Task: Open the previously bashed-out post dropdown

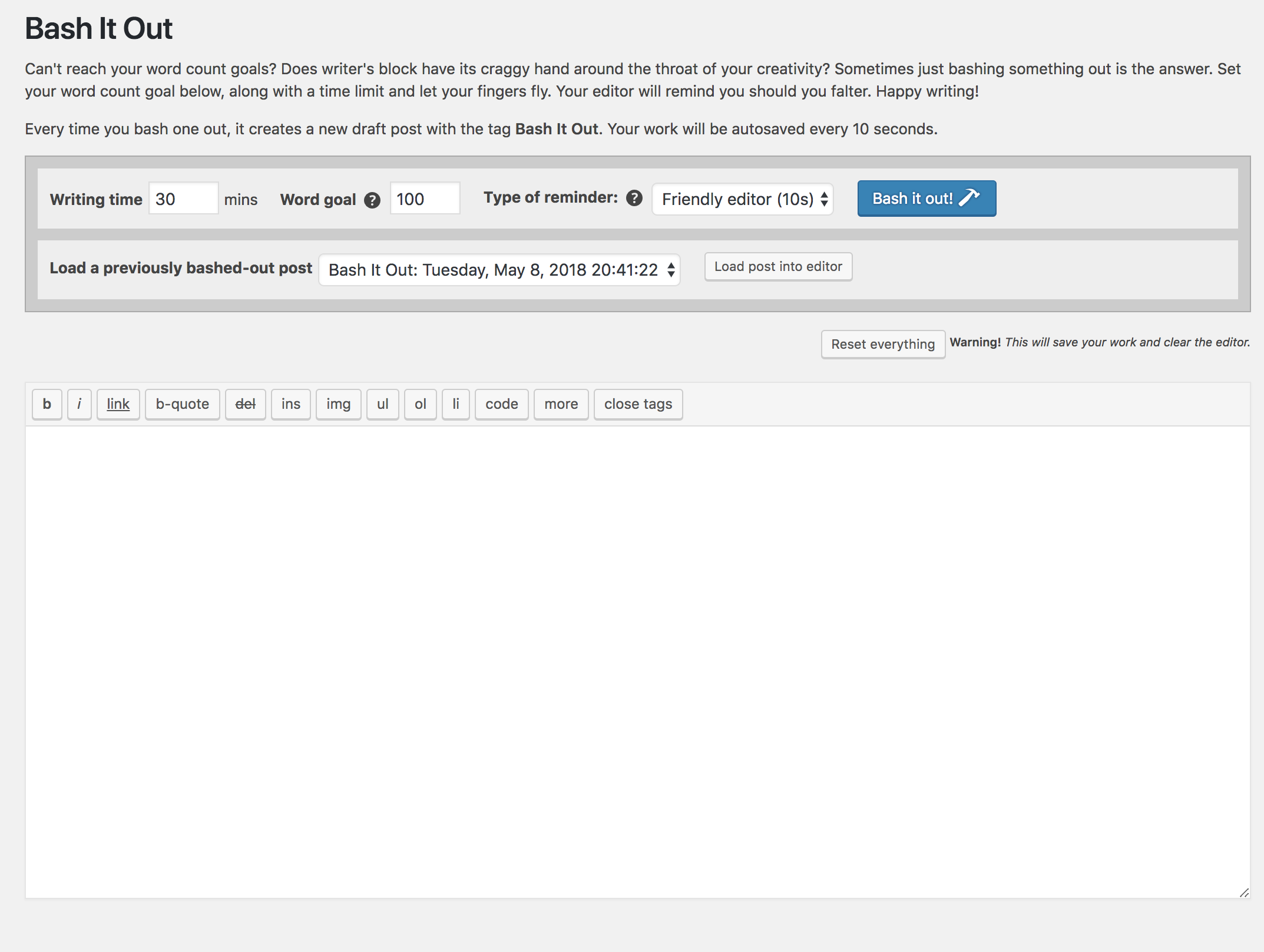Action: 499,270
